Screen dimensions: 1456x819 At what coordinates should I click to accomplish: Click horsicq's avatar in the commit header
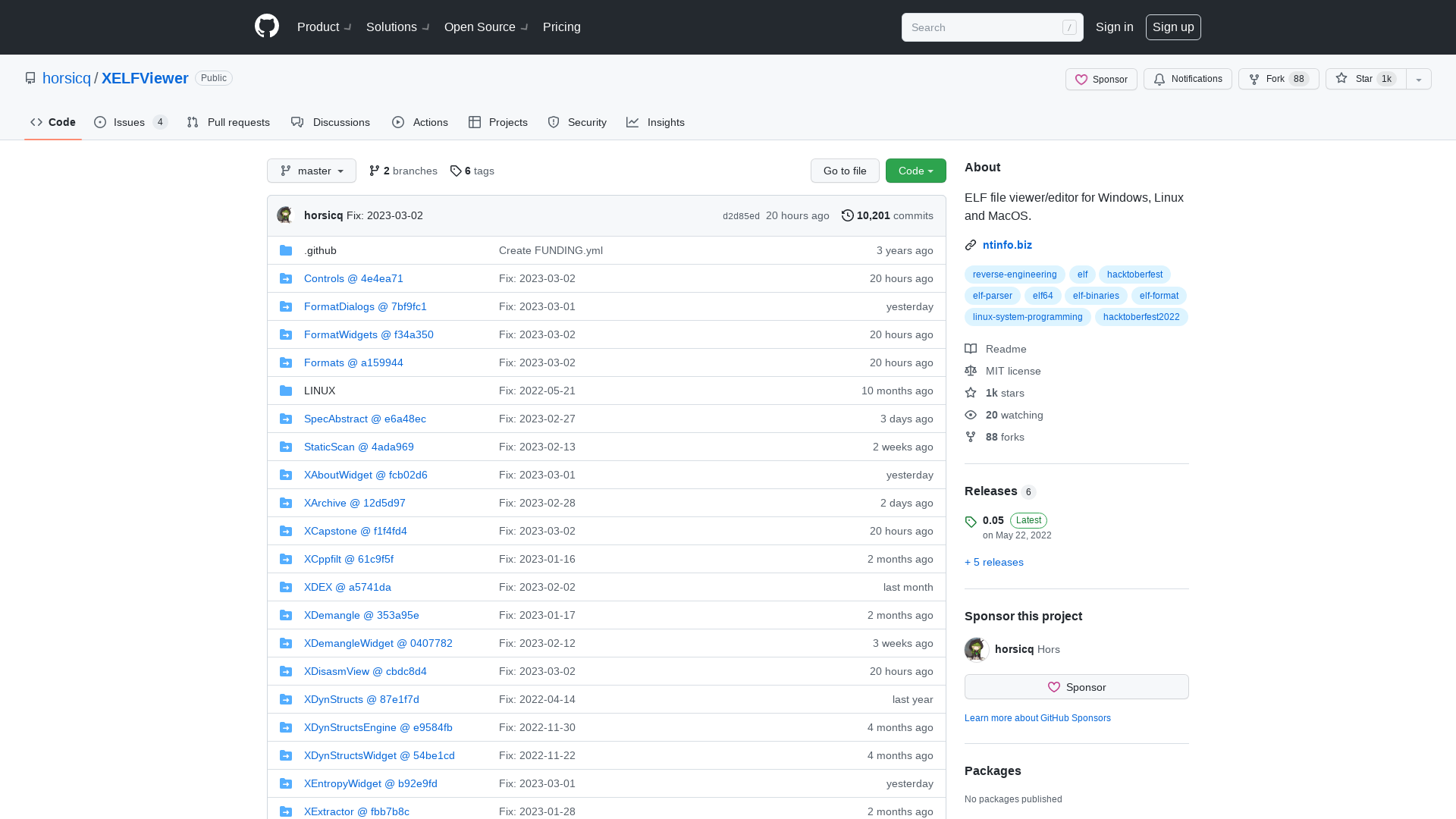pos(285,215)
